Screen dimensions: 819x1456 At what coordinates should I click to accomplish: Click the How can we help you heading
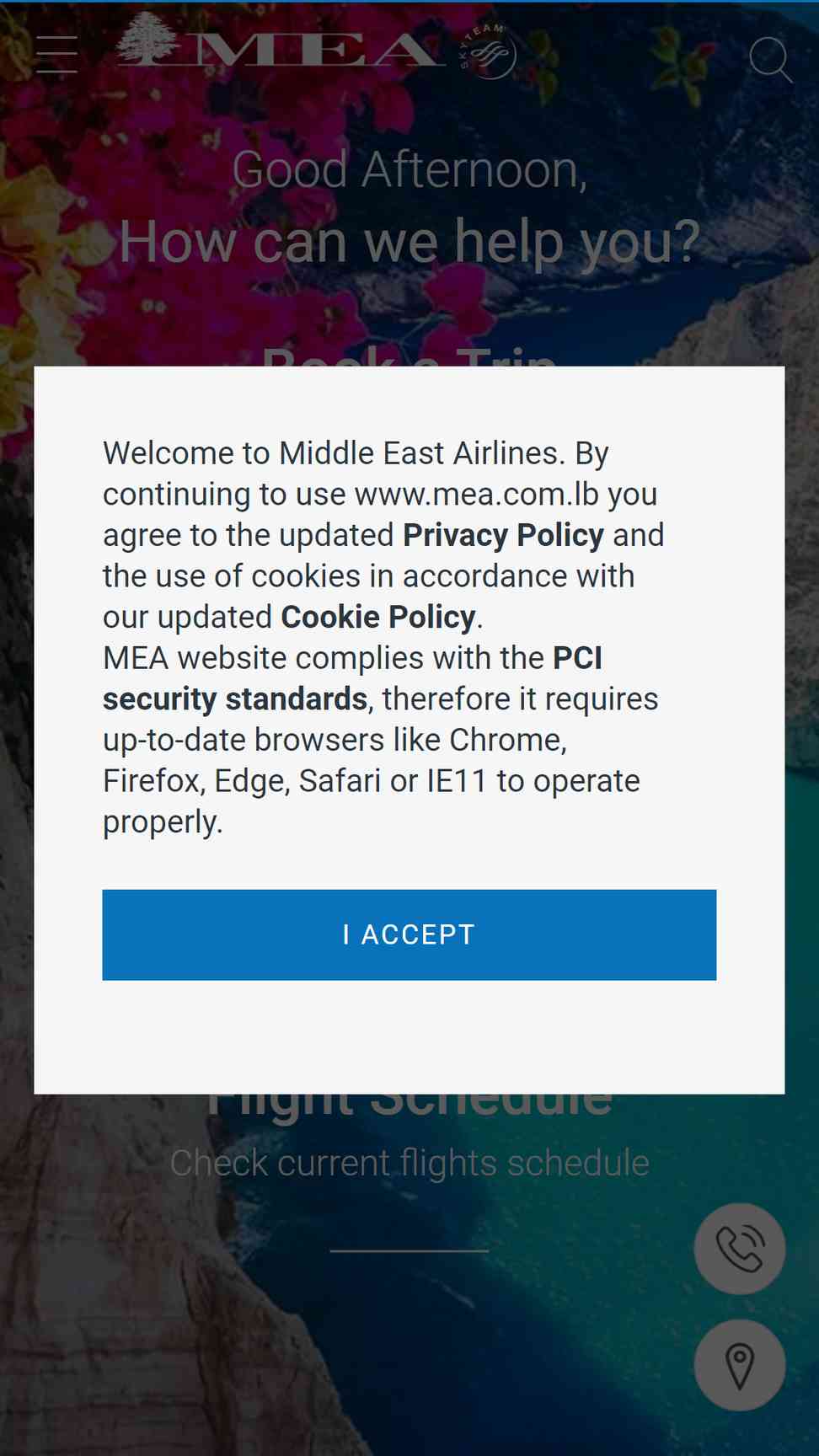[x=409, y=242]
